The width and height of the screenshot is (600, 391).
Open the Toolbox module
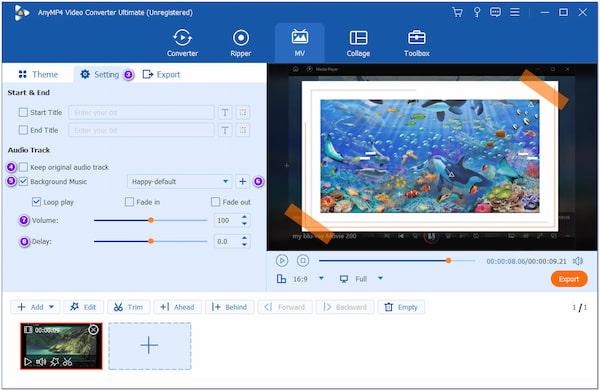point(416,43)
